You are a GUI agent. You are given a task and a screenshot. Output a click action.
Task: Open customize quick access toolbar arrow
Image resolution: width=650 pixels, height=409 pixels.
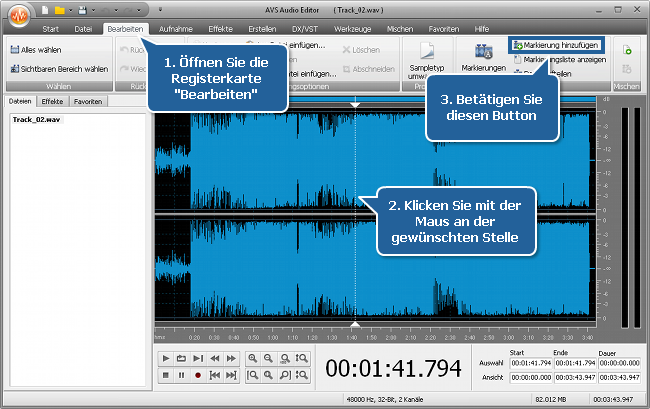(160, 10)
